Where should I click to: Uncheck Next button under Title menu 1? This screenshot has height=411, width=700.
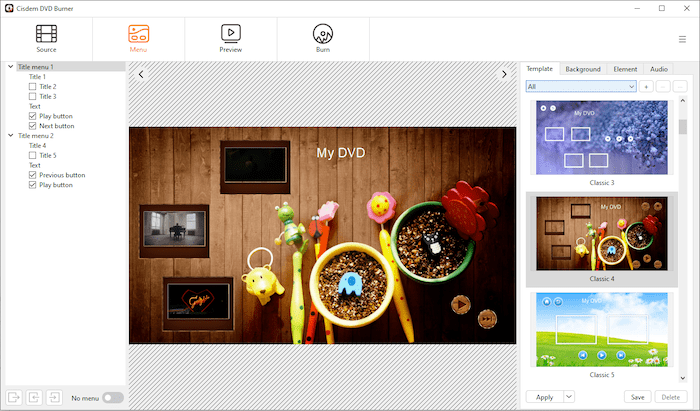point(33,126)
